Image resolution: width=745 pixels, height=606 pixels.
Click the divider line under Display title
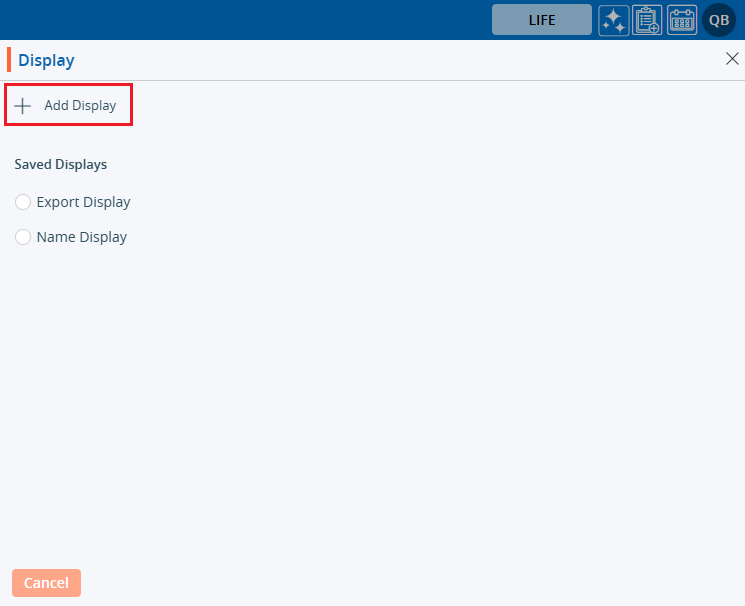tap(370, 80)
